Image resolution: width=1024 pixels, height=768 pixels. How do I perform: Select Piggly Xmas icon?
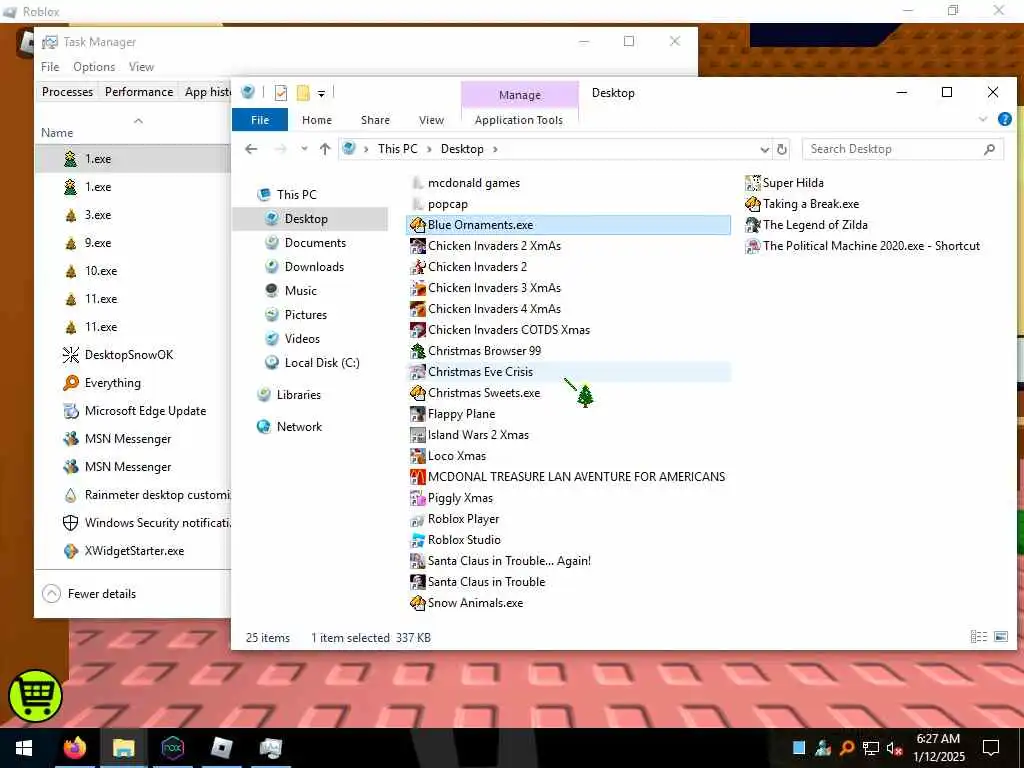click(417, 498)
